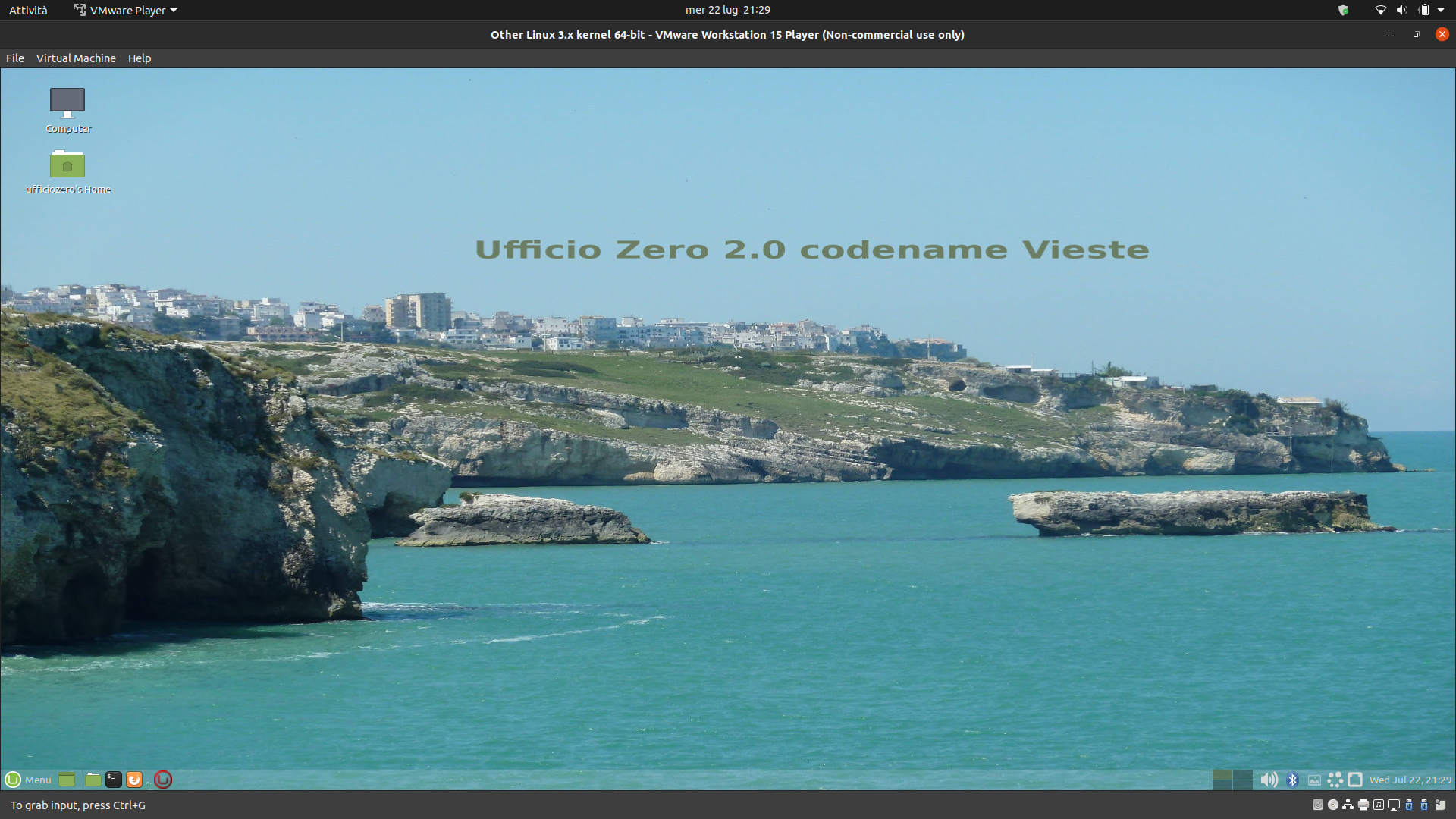Launch Firefox from the guest panel

coord(134,780)
